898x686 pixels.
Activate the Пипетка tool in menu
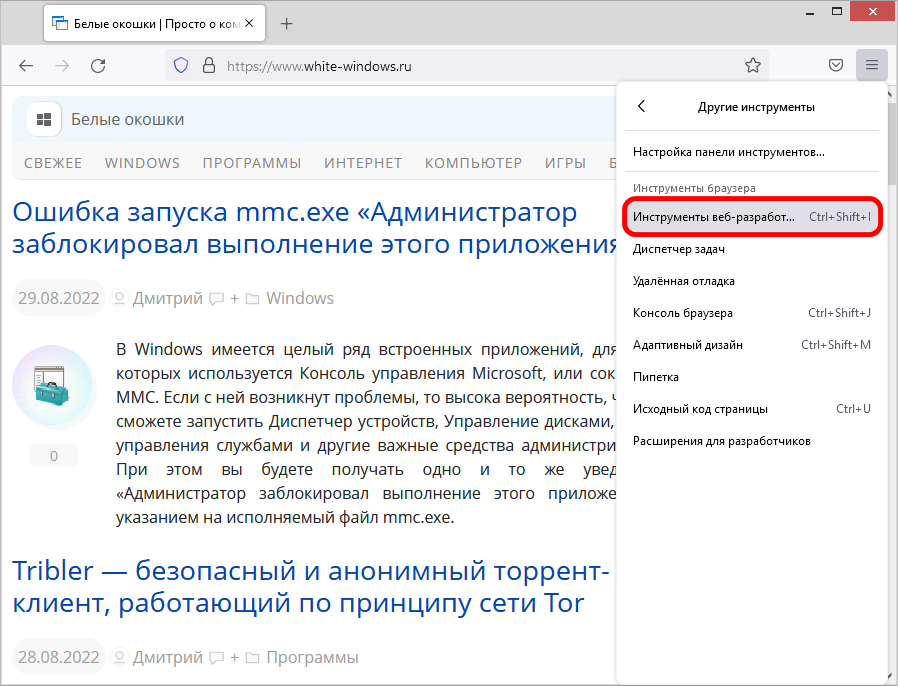751,377
